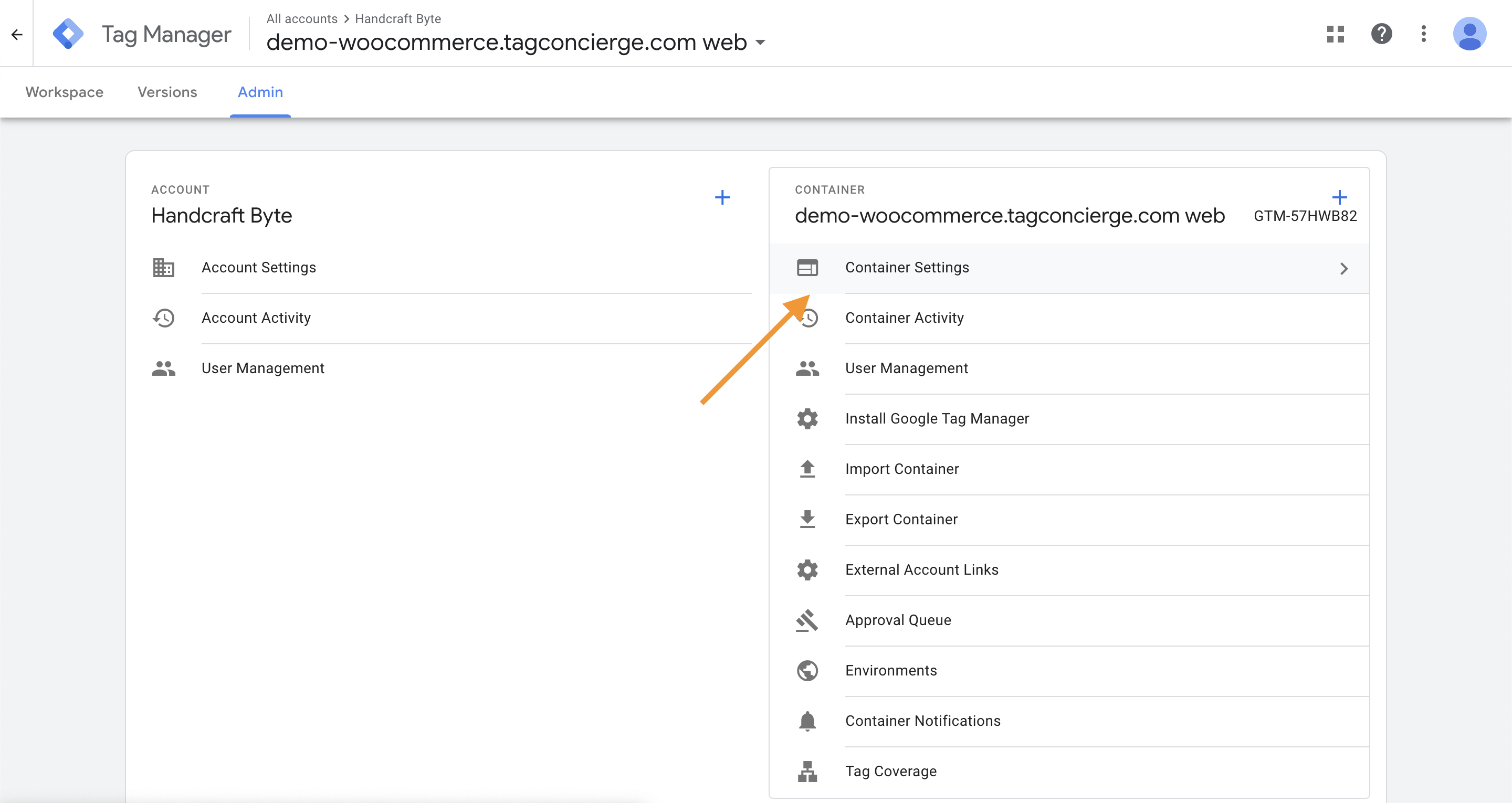Open Approval Queue
Viewport: 1512px width, 803px height.
click(1069, 620)
